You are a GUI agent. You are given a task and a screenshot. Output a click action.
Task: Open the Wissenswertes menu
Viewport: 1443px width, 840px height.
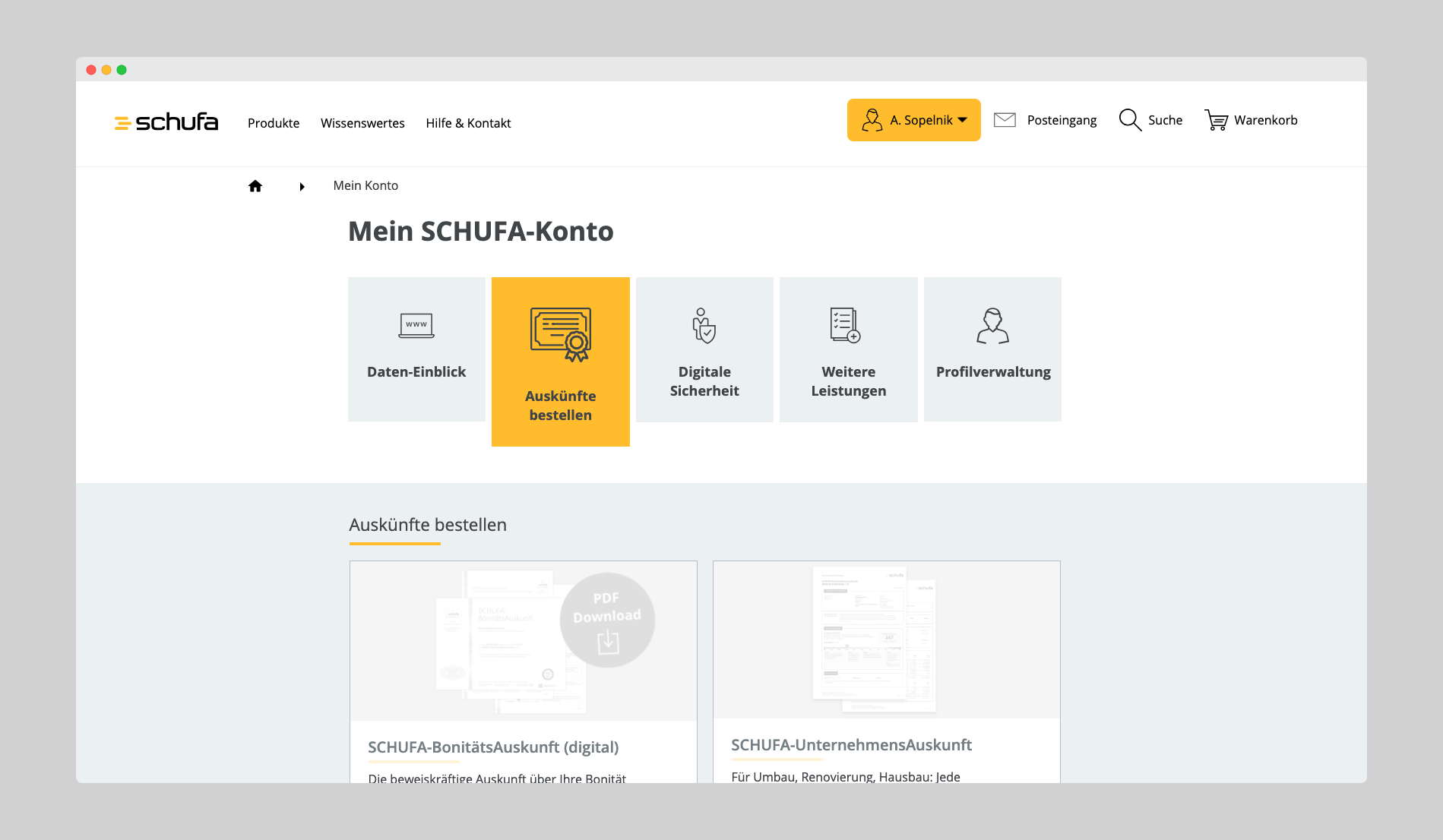click(x=362, y=123)
